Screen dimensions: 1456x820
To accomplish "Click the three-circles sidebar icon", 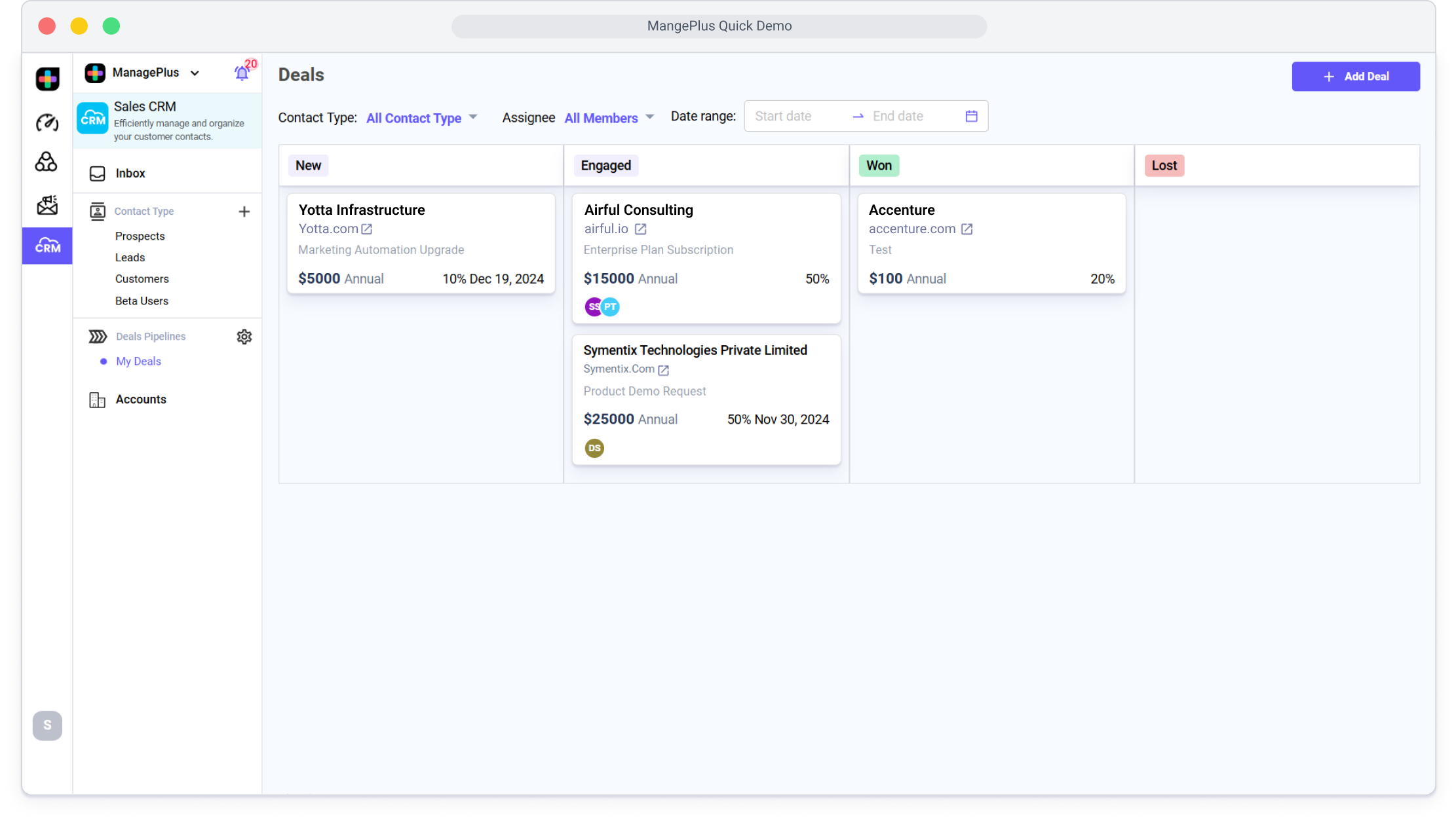I will click(47, 162).
